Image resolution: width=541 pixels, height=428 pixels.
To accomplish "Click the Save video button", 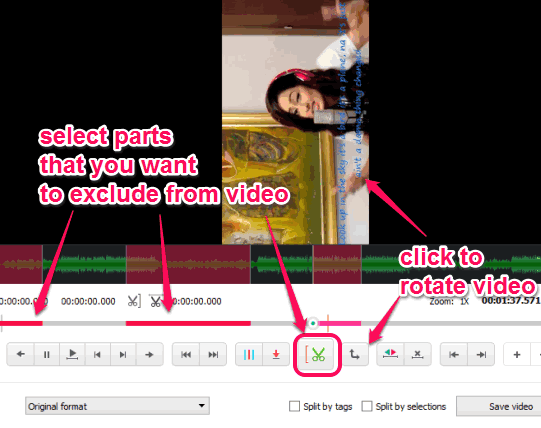I will point(499,406).
